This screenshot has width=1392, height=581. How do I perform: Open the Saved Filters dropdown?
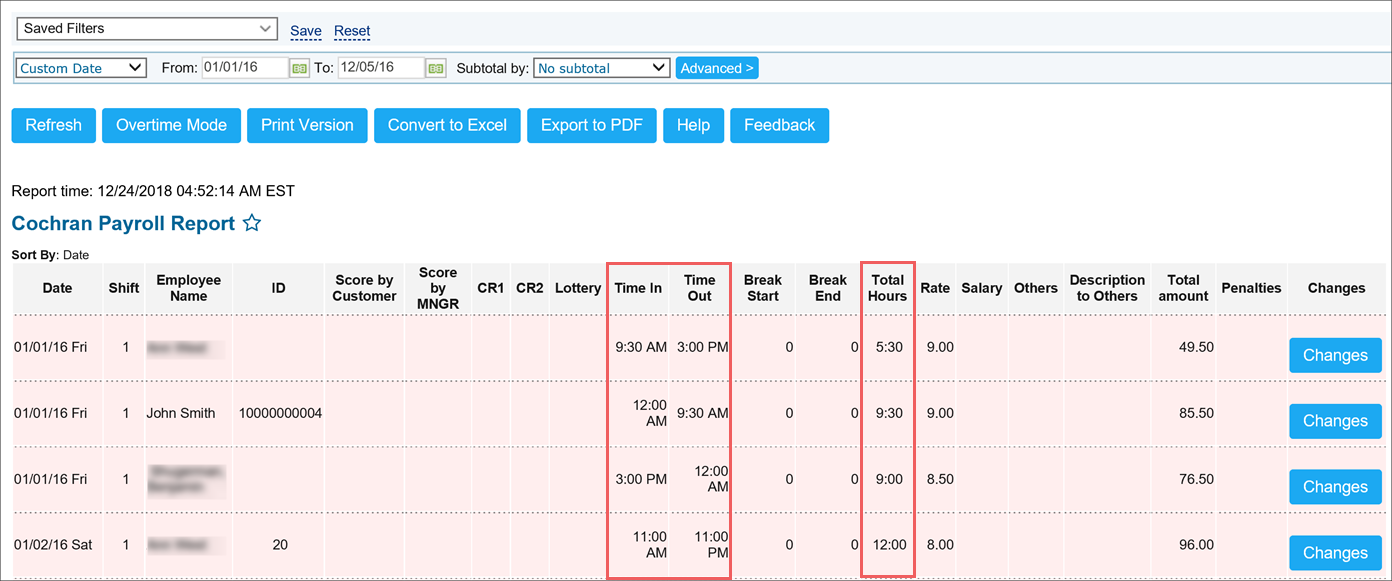point(147,29)
